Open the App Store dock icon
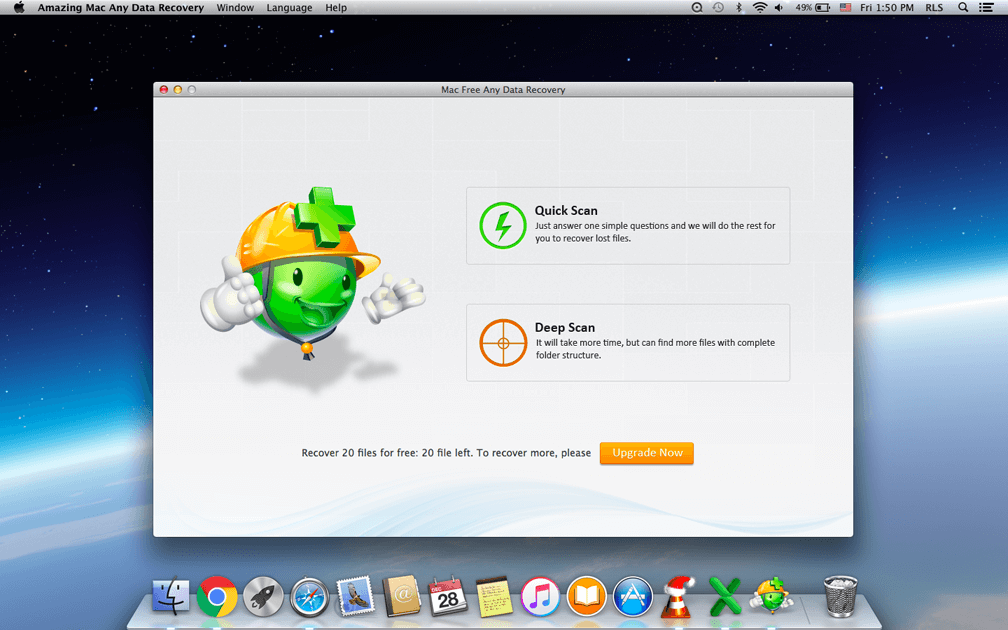Viewport: 1008px width, 630px height. click(633, 597)
